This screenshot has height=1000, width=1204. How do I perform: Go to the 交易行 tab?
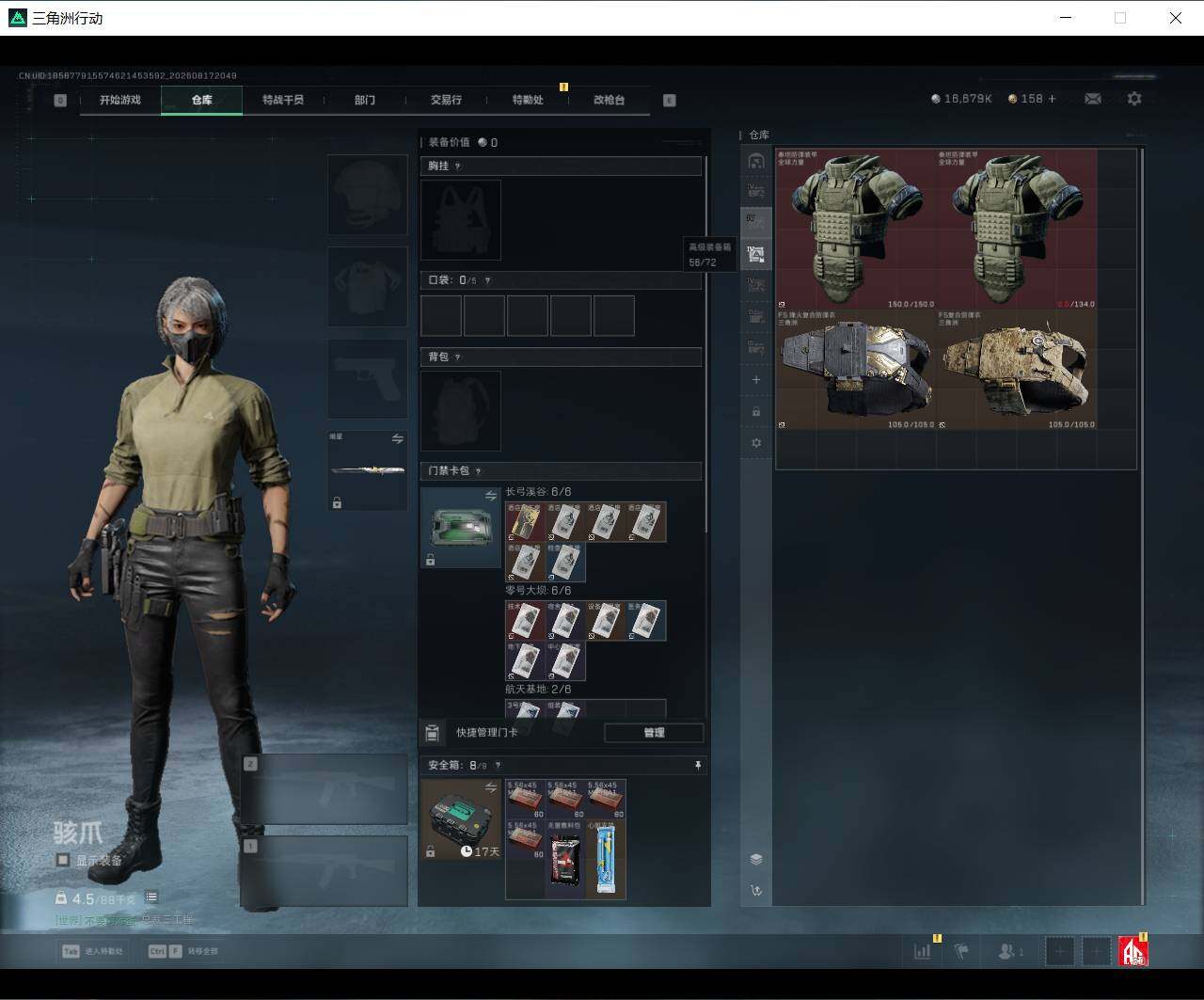tap(446, 100)
